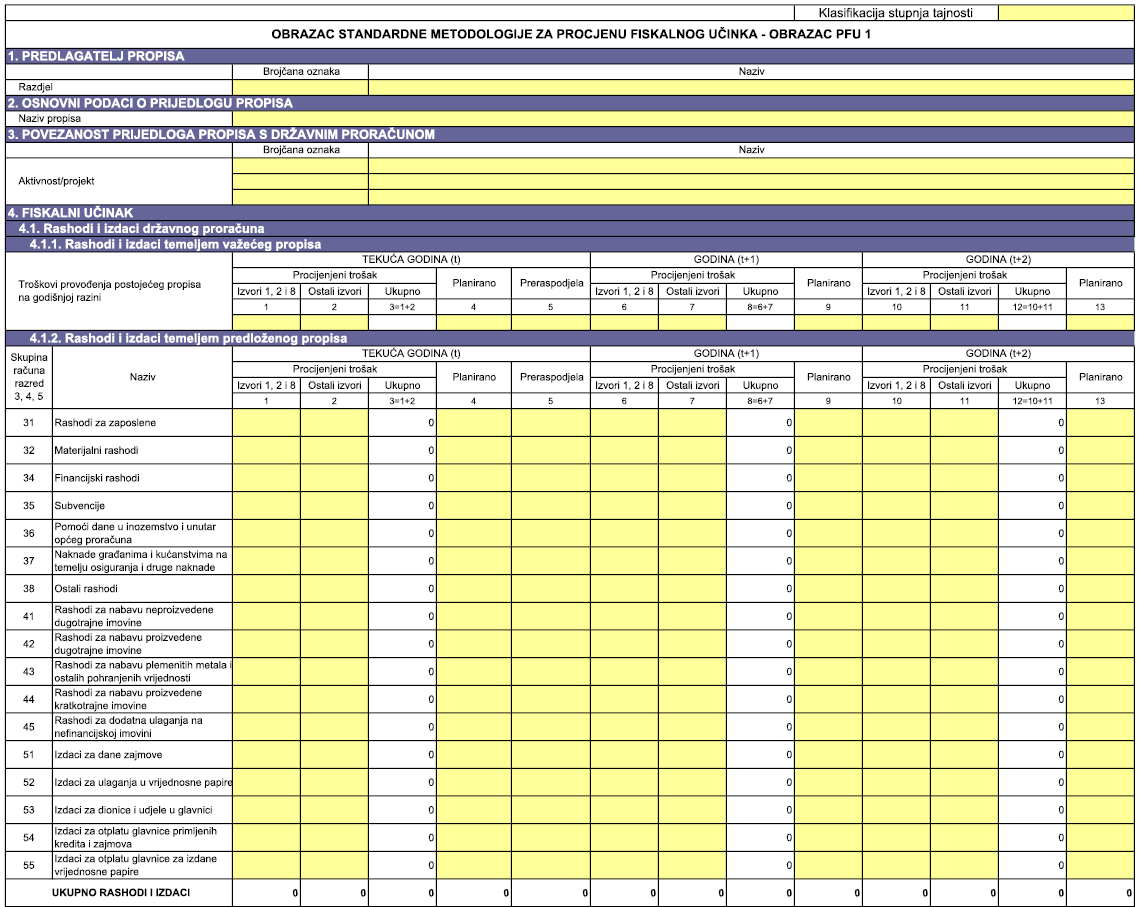Click the Ostali rashodi row label

pos(87,589)
